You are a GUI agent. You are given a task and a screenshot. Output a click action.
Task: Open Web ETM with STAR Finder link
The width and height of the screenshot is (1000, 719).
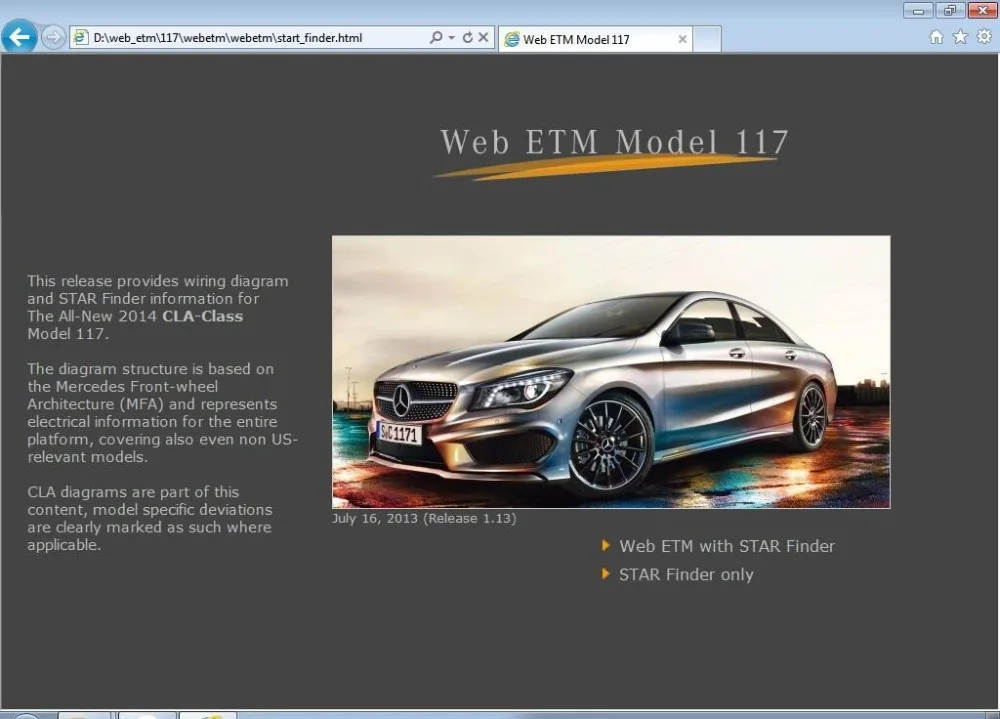point(727,546)
